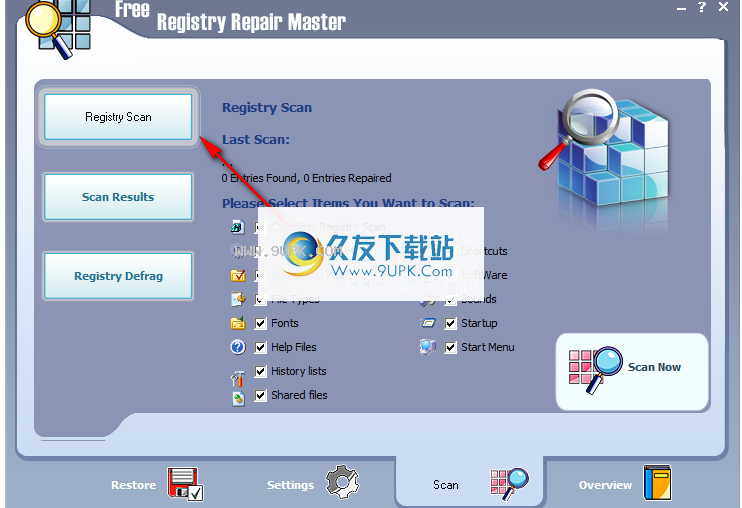Click the Startup window icon
Viewport: 742px width, 508px height.
coord(428,323)
